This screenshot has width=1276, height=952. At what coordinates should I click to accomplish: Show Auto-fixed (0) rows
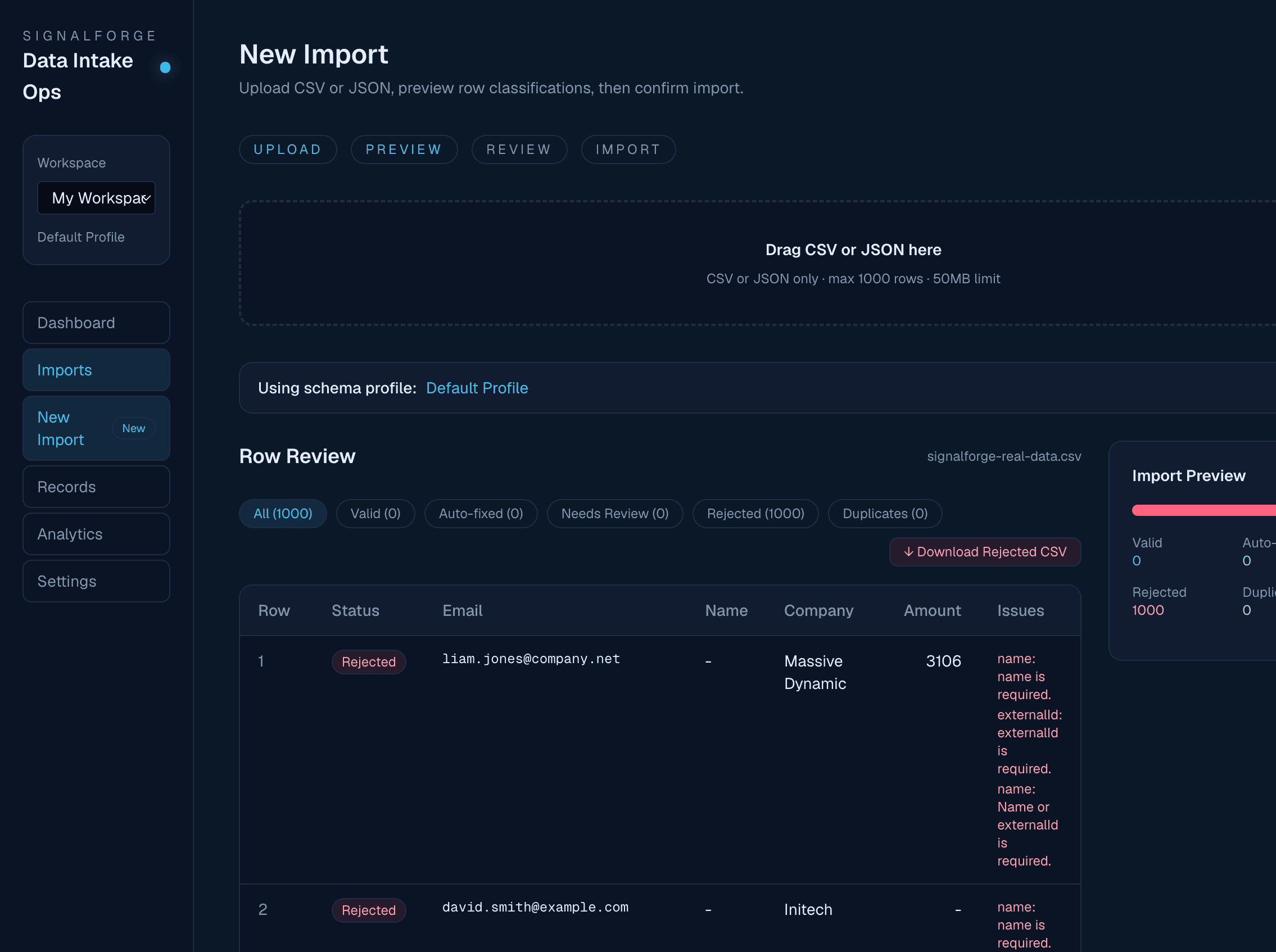481,514
